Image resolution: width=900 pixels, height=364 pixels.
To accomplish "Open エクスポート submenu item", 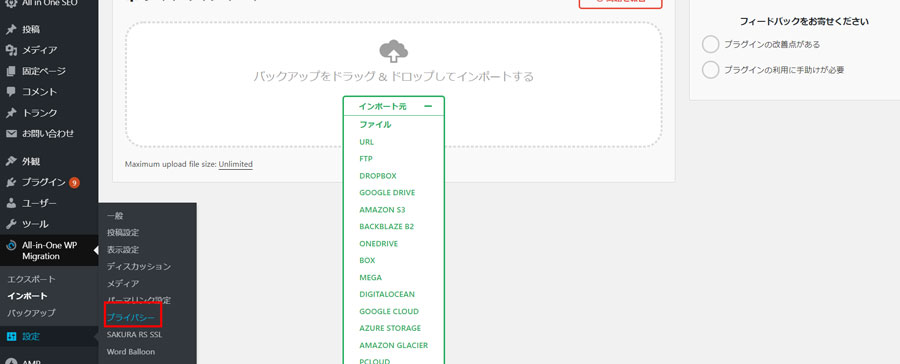I will (32, 280).
